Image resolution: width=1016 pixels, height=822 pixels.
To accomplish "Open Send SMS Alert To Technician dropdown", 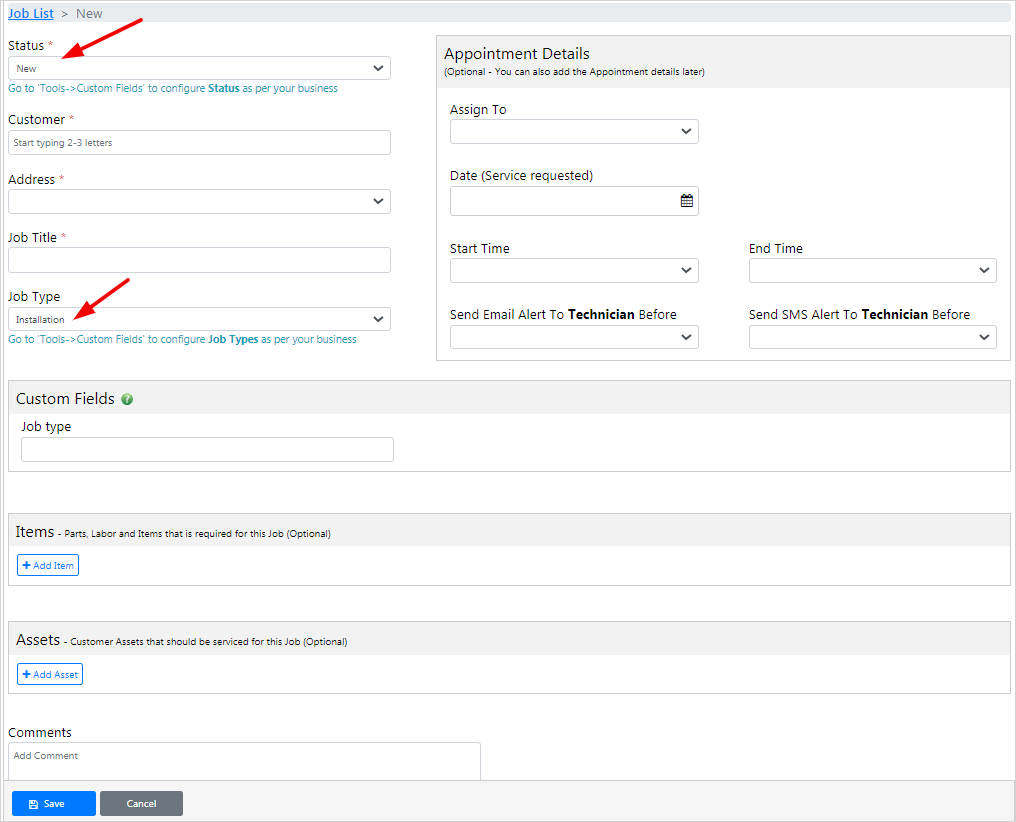I will [872, 337].
